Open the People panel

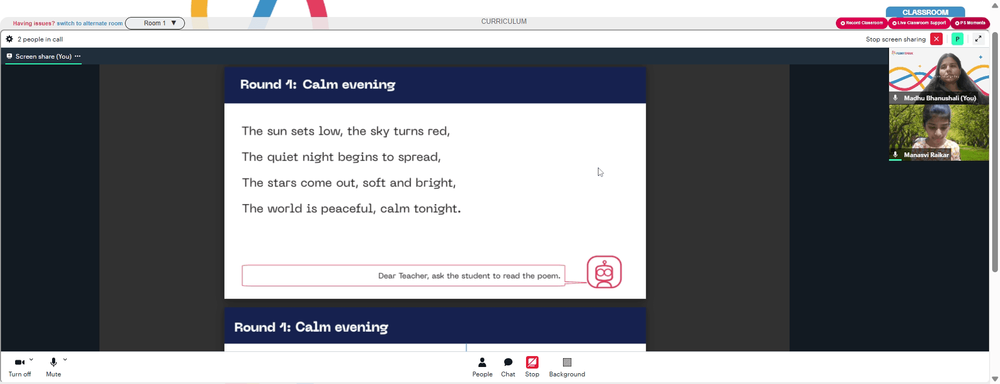(x=482, y=367)
